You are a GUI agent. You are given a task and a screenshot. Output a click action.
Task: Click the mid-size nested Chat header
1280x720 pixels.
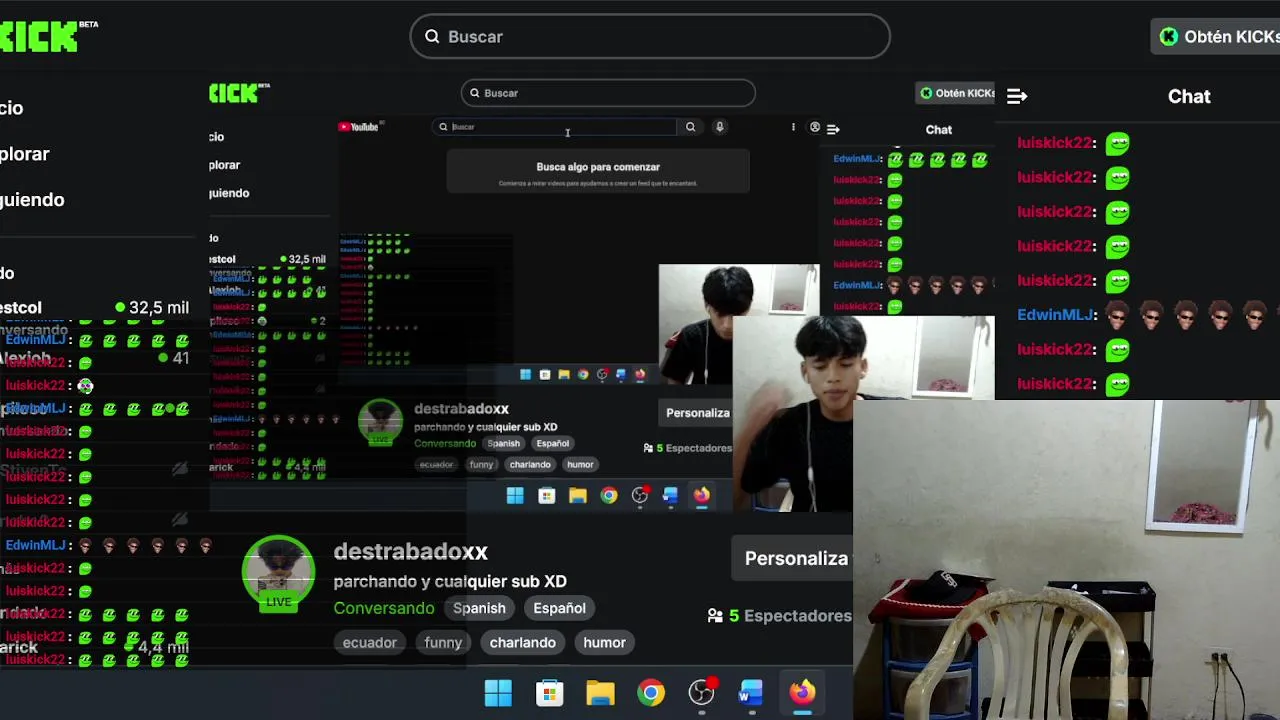(x=938, y=130)
